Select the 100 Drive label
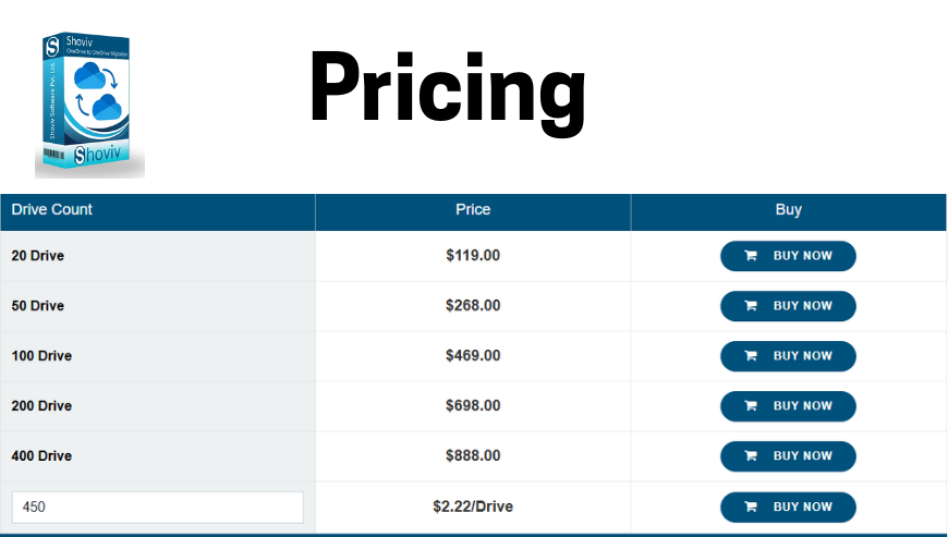The image size is (948, 537). (42, 356)
